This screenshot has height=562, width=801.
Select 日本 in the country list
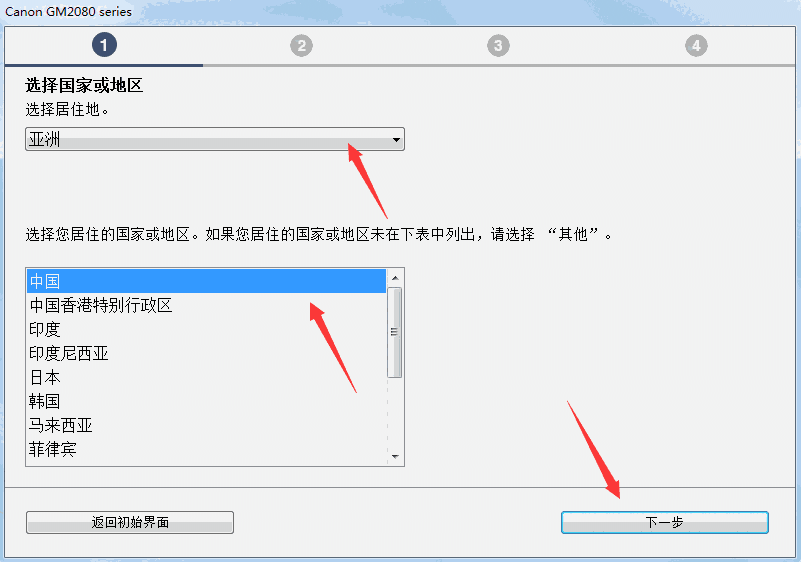tap(206, 377)
